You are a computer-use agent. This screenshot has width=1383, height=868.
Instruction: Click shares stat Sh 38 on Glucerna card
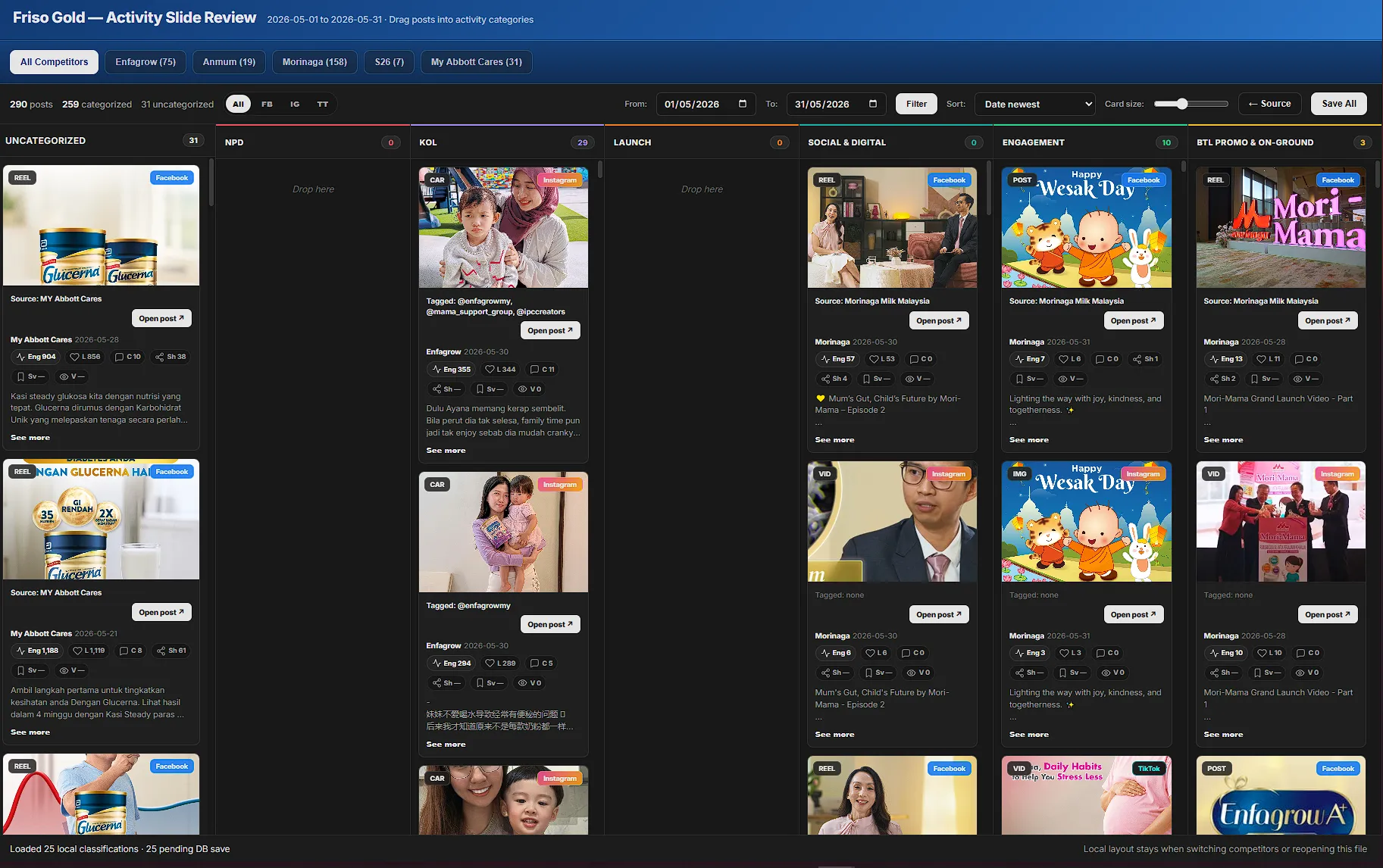(x=171, y=357)
